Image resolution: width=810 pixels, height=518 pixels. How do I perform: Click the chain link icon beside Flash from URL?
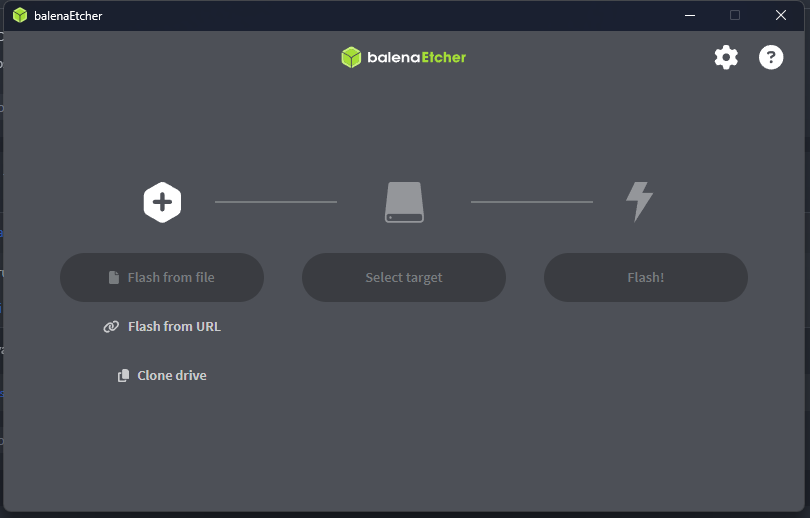[111, 327]
